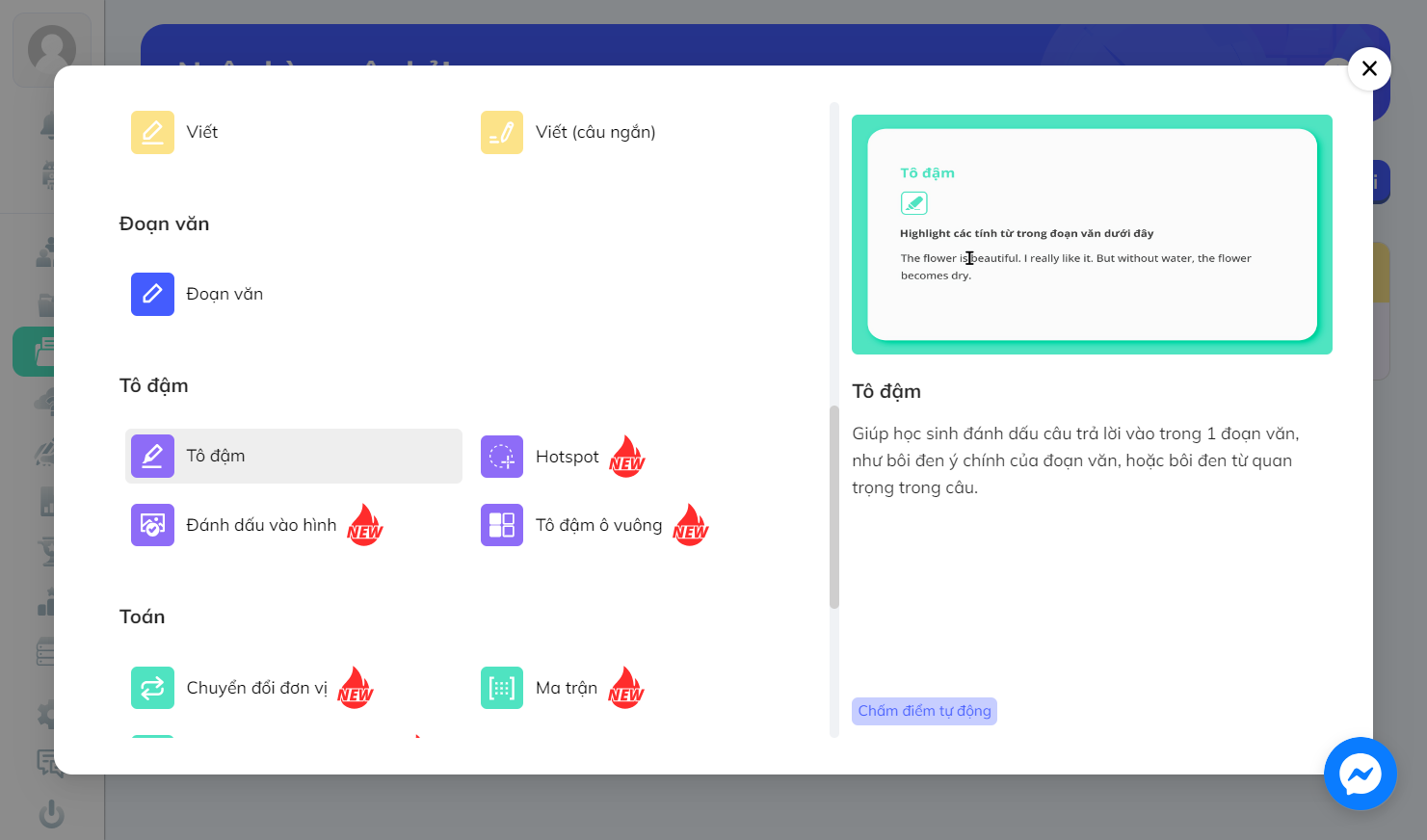Click the NEW badge beside Ma trận
This screenshot has width=1427, height=840.
pyautogui.click(x=626, y=688)
